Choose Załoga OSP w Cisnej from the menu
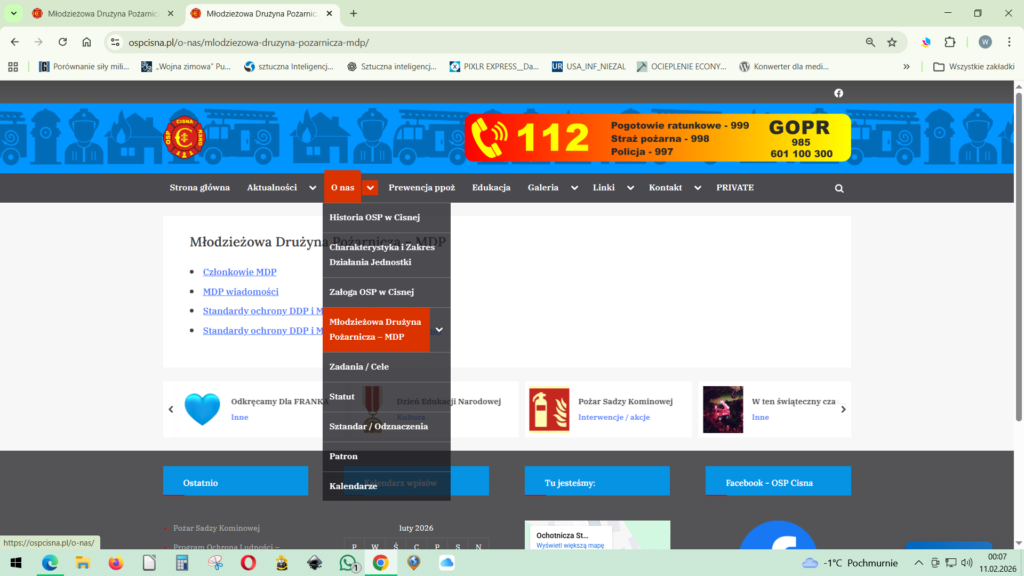1024x576 pixels. click(371, 292)
